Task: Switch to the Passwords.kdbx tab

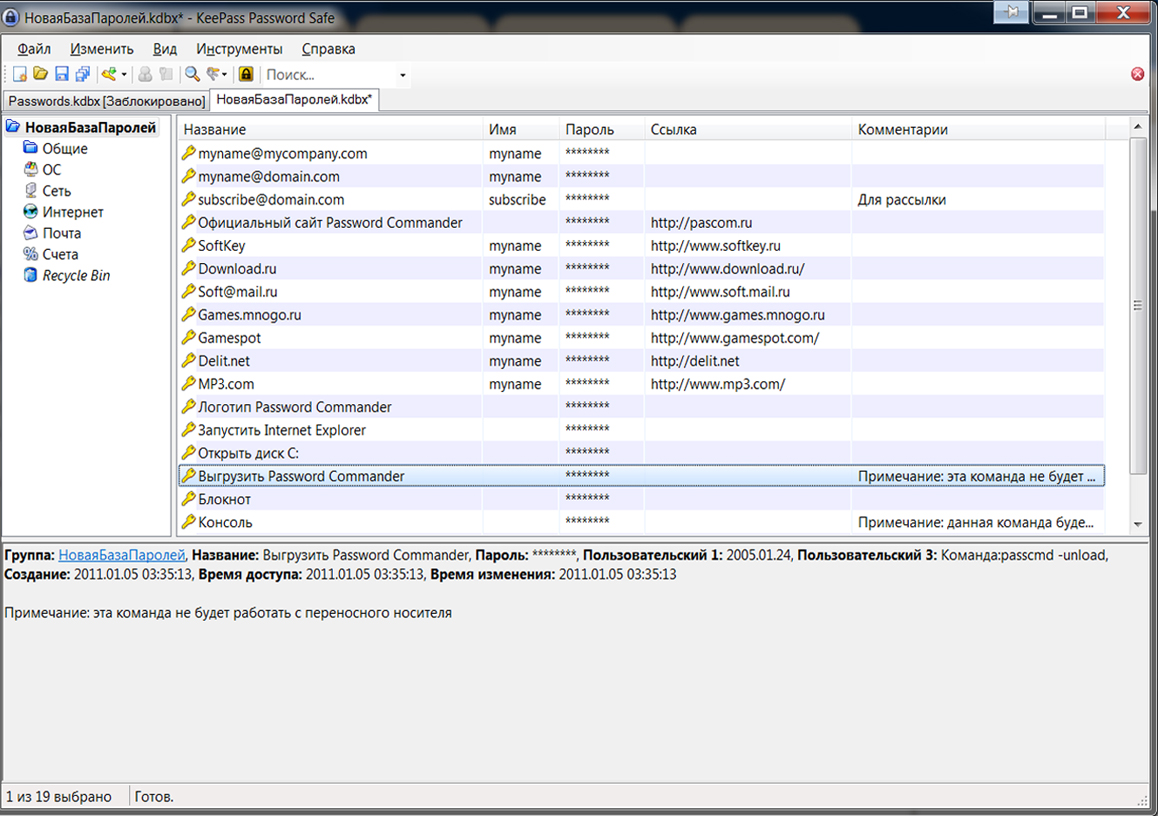Action: coord(107,101)
